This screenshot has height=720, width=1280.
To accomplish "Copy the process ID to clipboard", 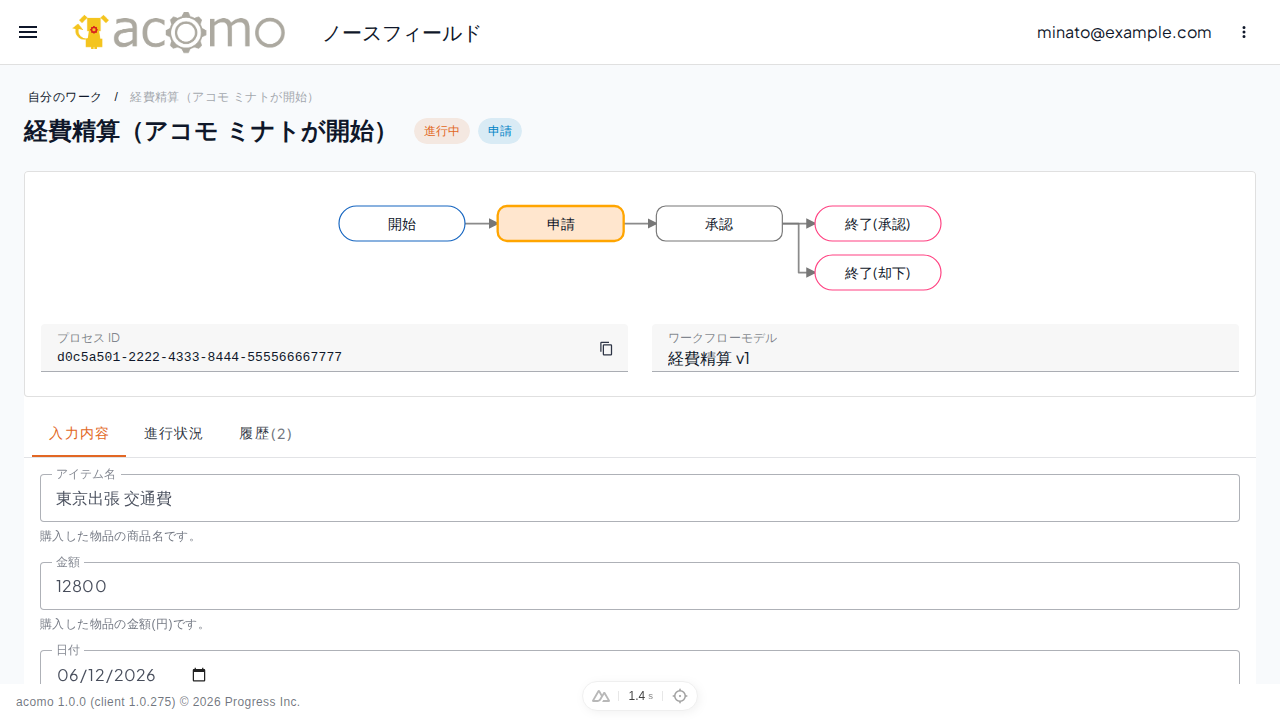I will [x=606, y=348].
